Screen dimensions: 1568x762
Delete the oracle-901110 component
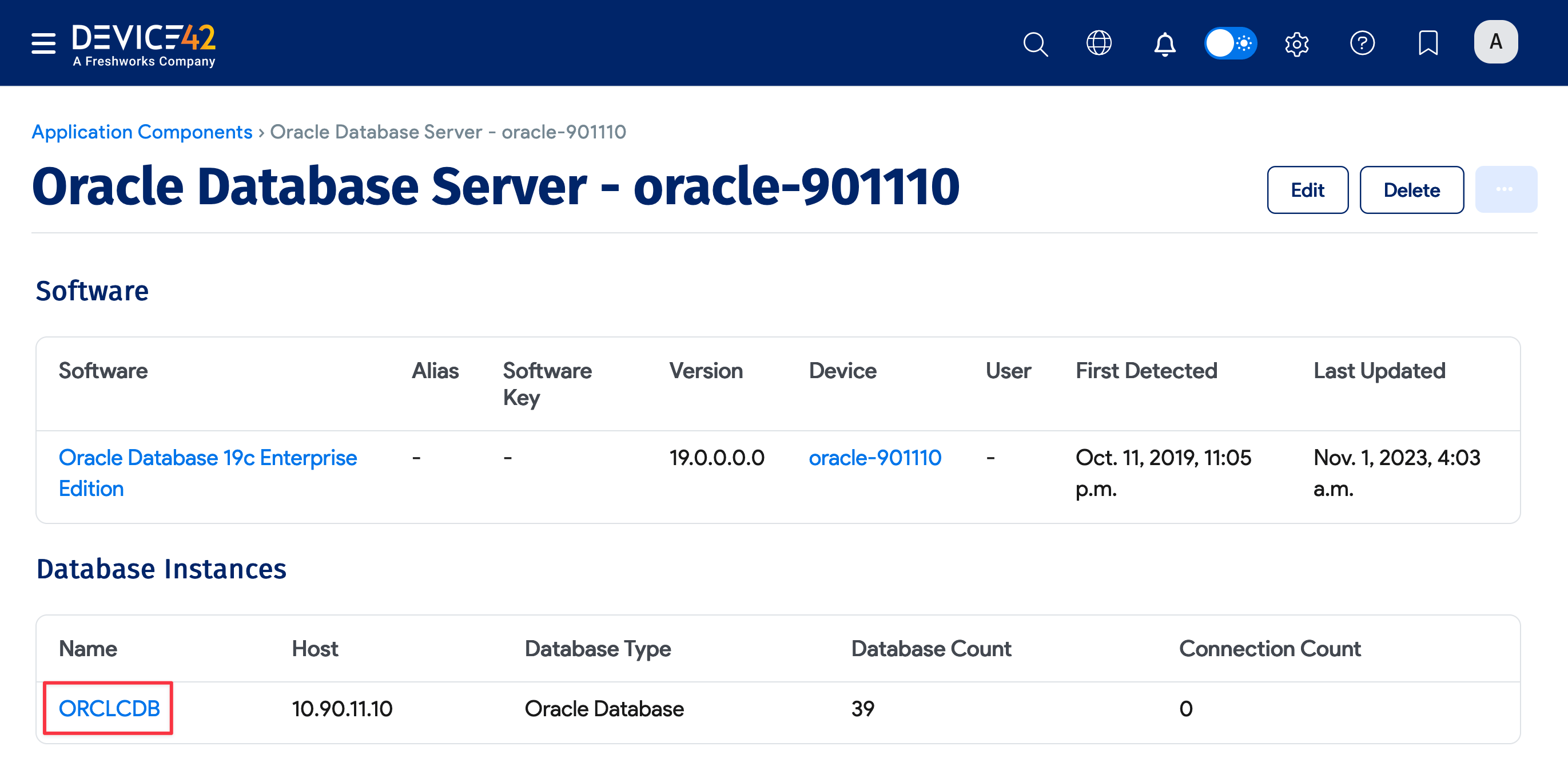1411,189
